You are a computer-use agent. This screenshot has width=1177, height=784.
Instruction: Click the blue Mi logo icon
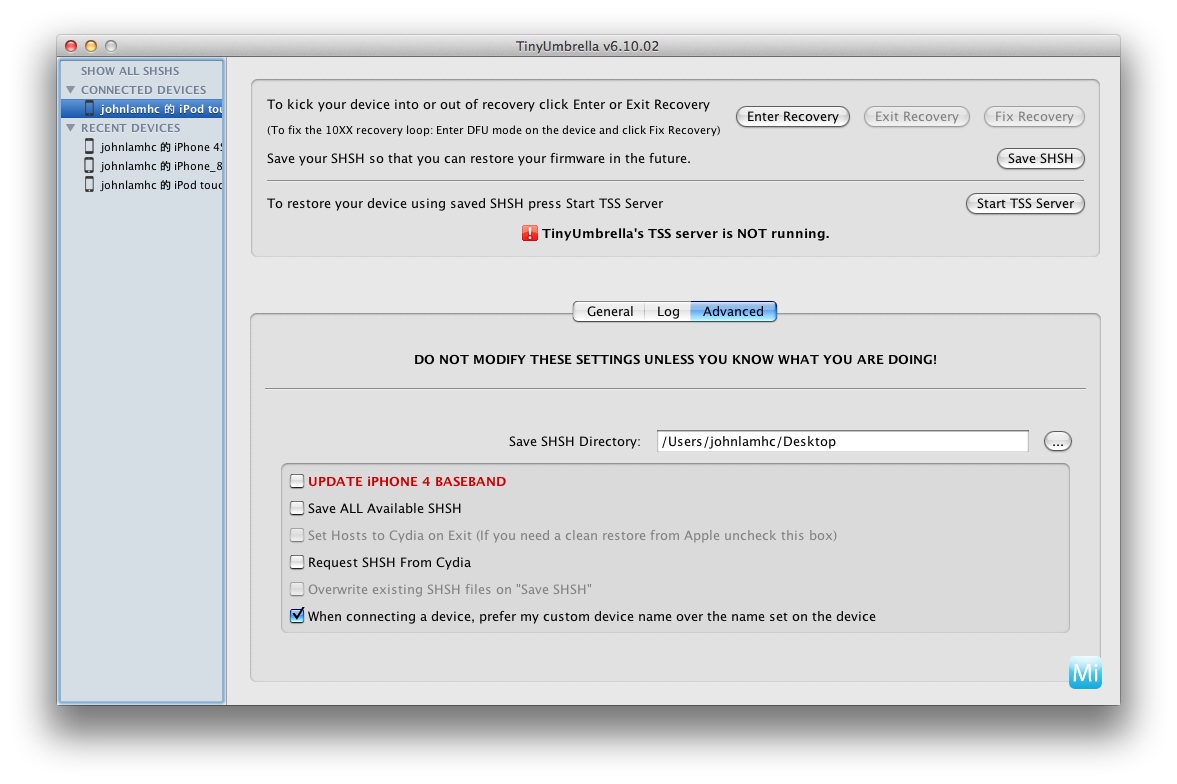coord(1085,672)
